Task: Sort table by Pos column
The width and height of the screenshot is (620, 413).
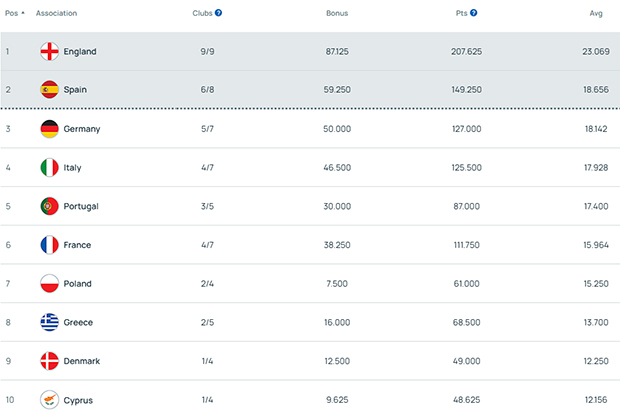Action: [x=14, y=13]
